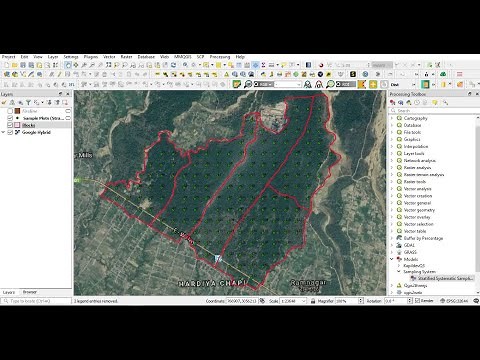Open Data Source Manager icon
The height and width of the screenshot is (360, 480).
tap(7, 74)
